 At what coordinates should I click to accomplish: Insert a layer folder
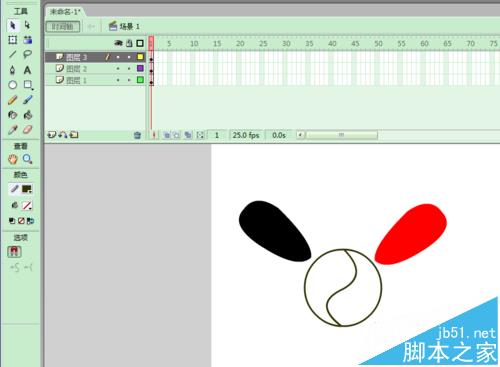74,135
